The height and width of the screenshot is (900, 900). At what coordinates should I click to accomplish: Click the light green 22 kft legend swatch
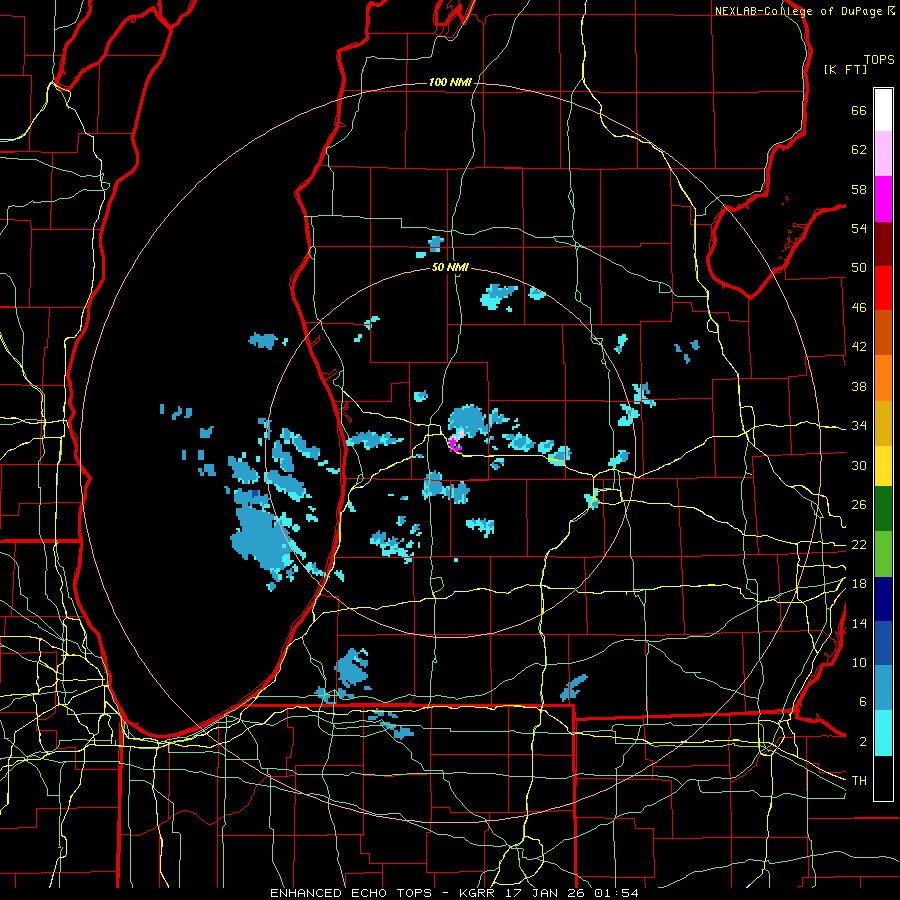(883, 554)
